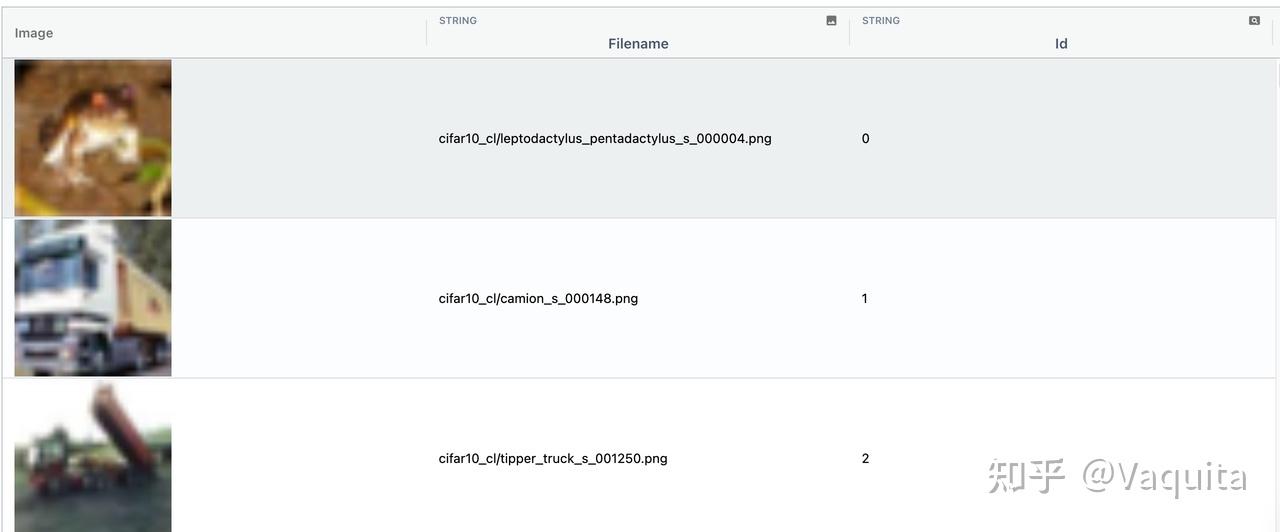Viewport: 1280px width, 532px height.
Task: Click the STRING type label above Filename
Action: point(458,21)
